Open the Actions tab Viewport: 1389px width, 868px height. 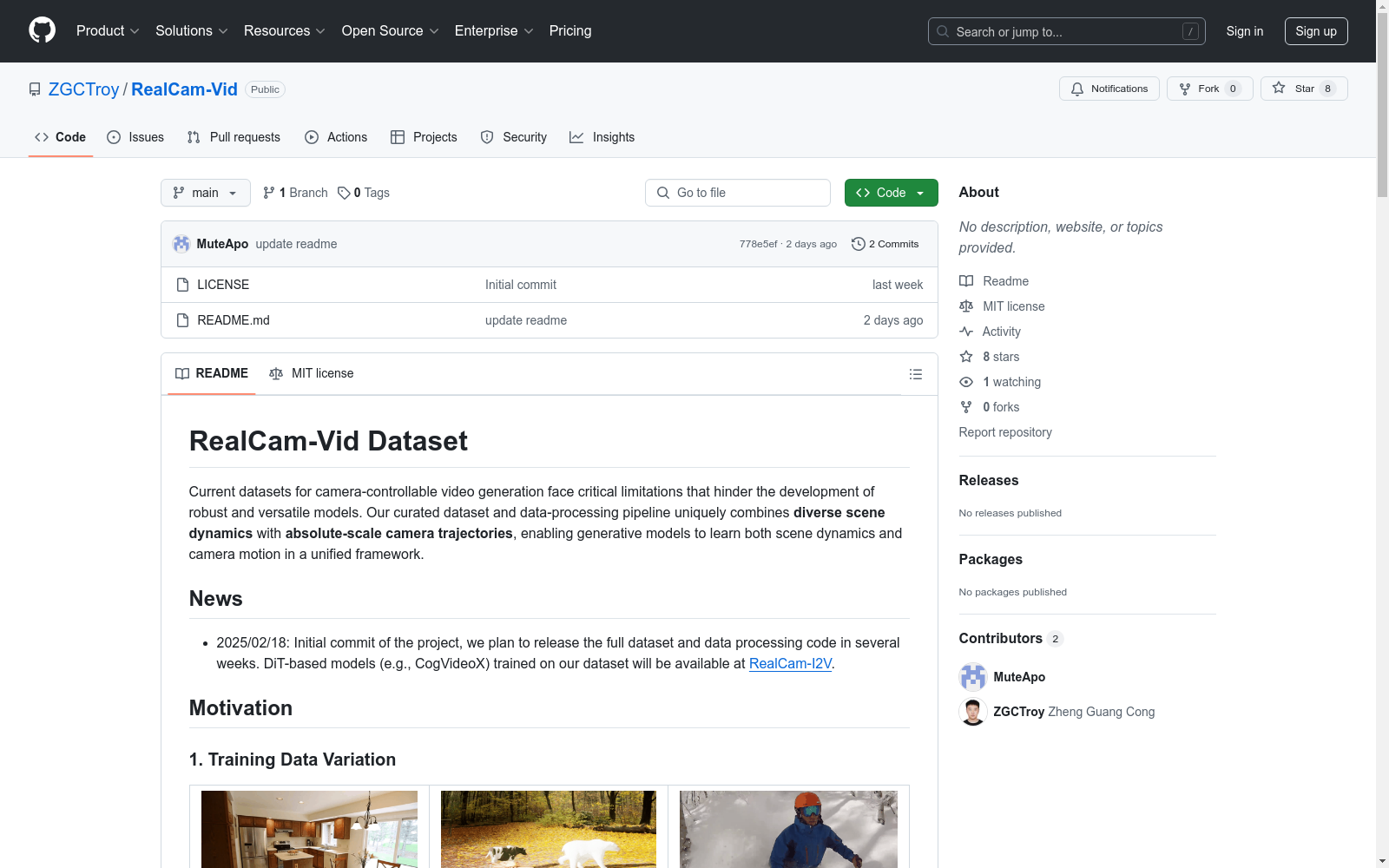coord(336,137)
